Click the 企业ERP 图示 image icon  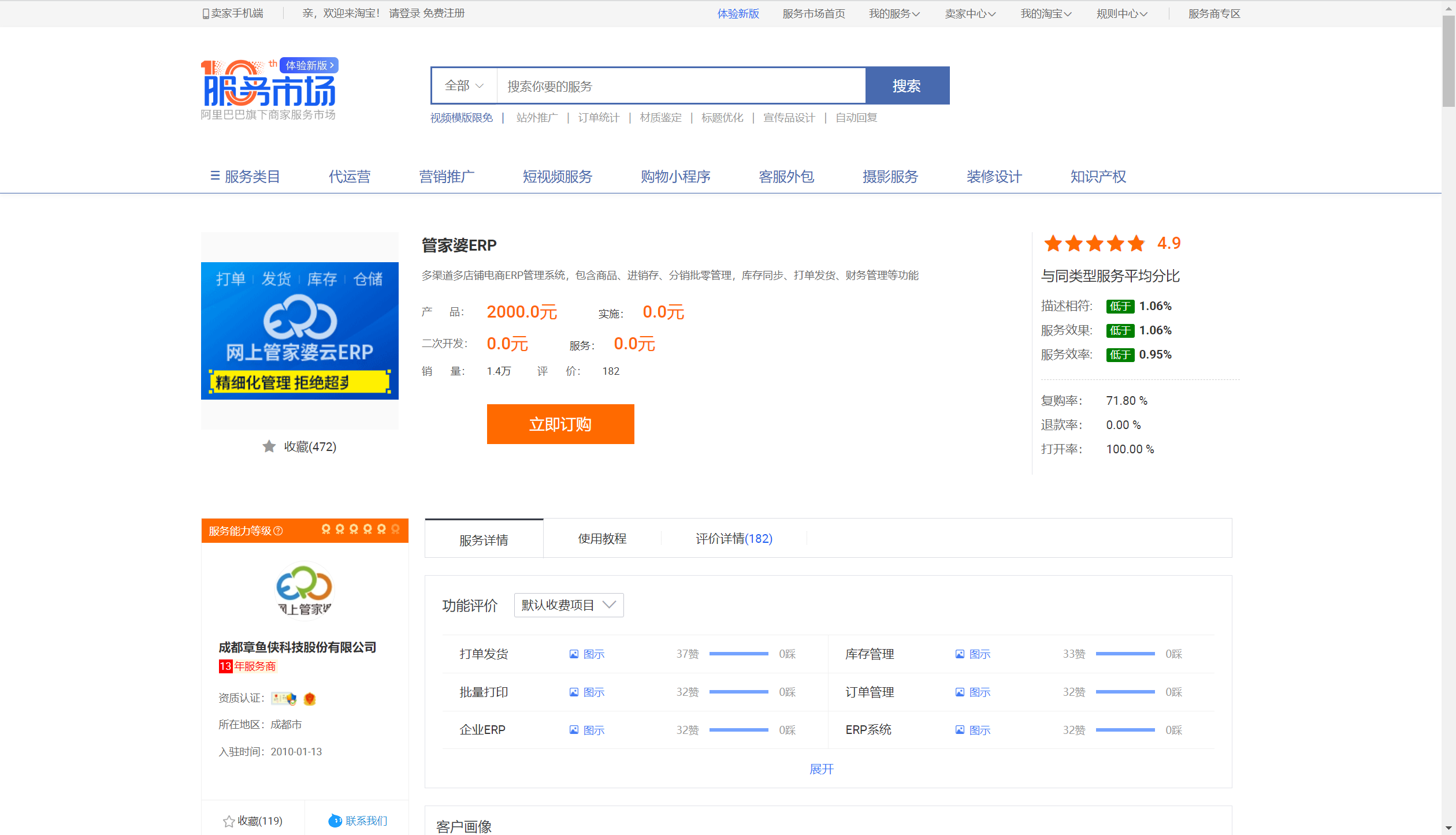pos(574,730)
